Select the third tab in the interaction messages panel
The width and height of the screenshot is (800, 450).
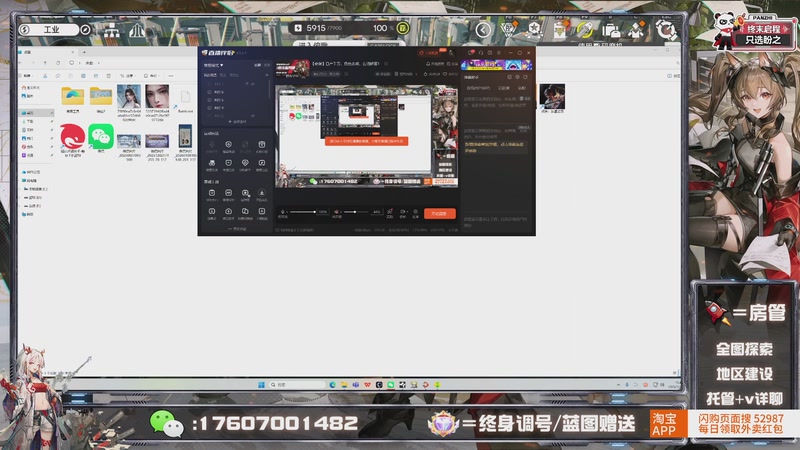click(x=521, y=88)
